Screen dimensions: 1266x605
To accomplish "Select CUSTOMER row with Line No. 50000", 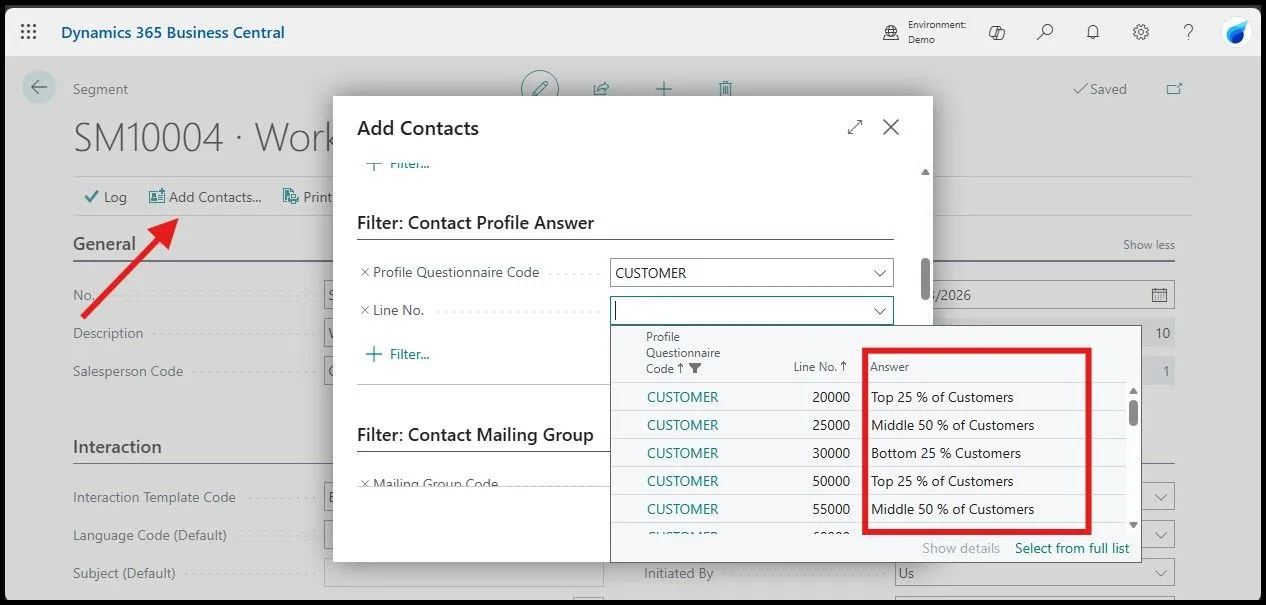I will click(870, 481).
